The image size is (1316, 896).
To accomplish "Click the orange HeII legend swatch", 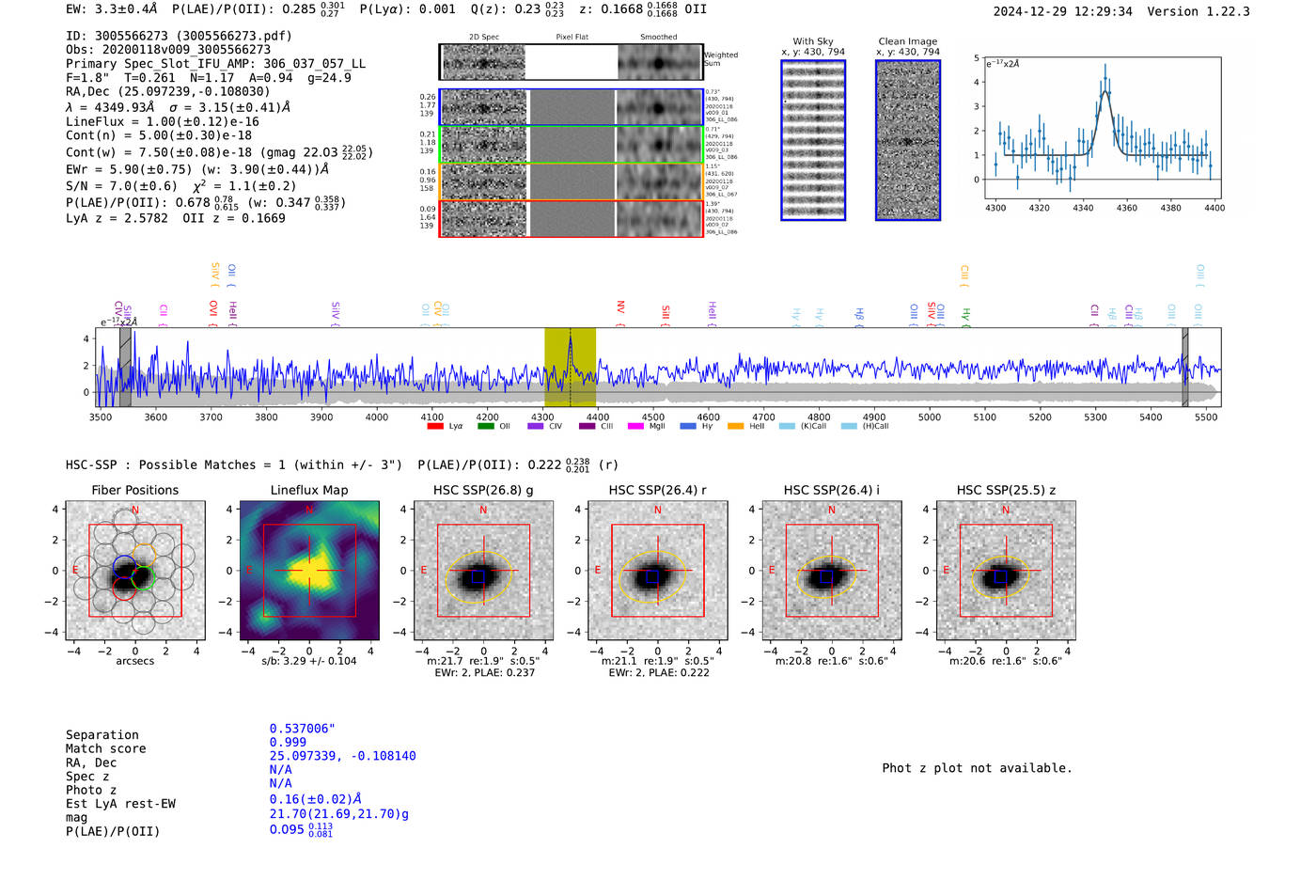I will point(735,426).
